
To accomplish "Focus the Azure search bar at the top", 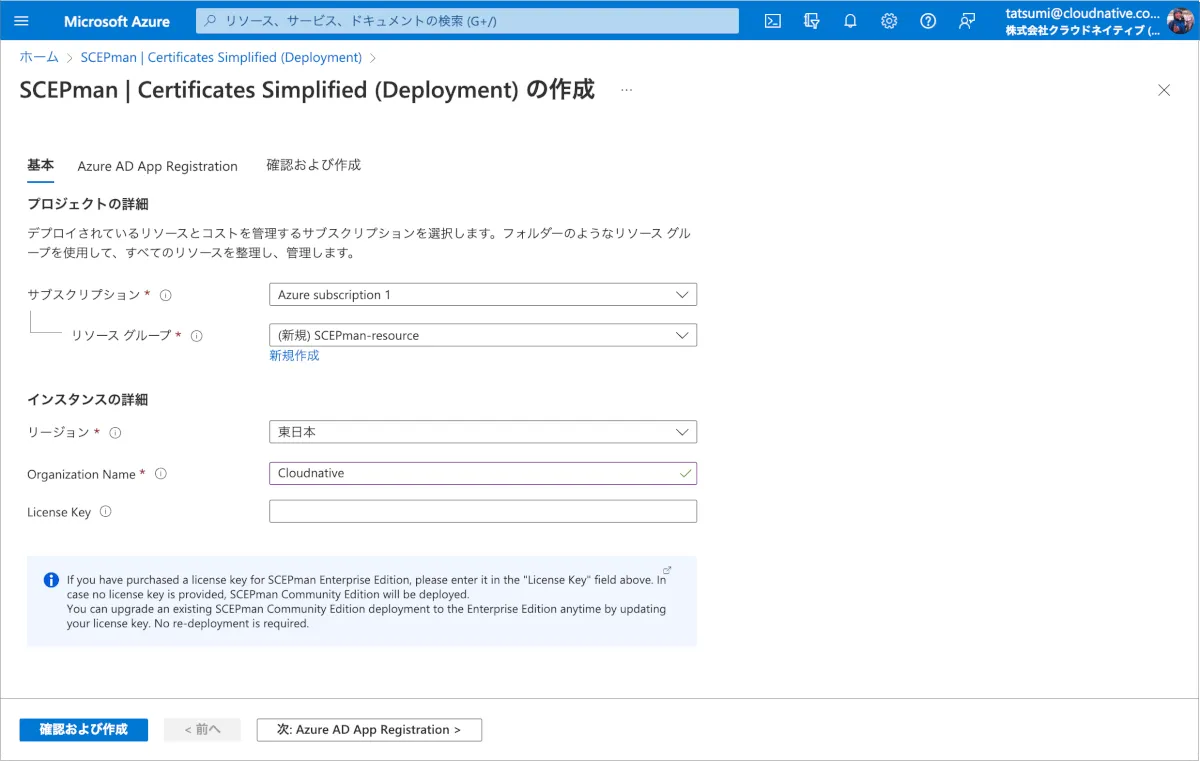I will pos(467,21).
